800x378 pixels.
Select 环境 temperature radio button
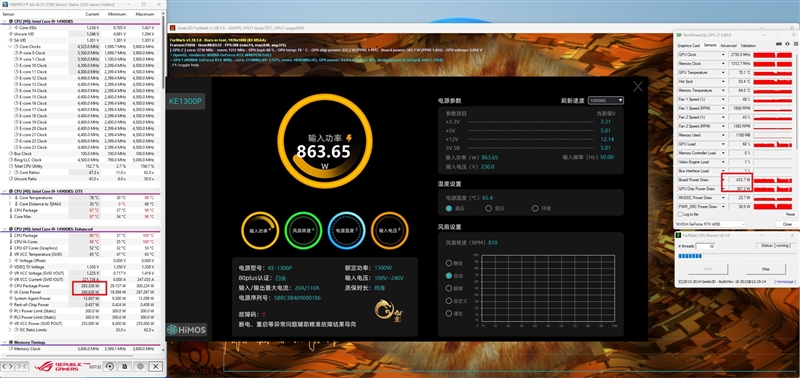535,208
